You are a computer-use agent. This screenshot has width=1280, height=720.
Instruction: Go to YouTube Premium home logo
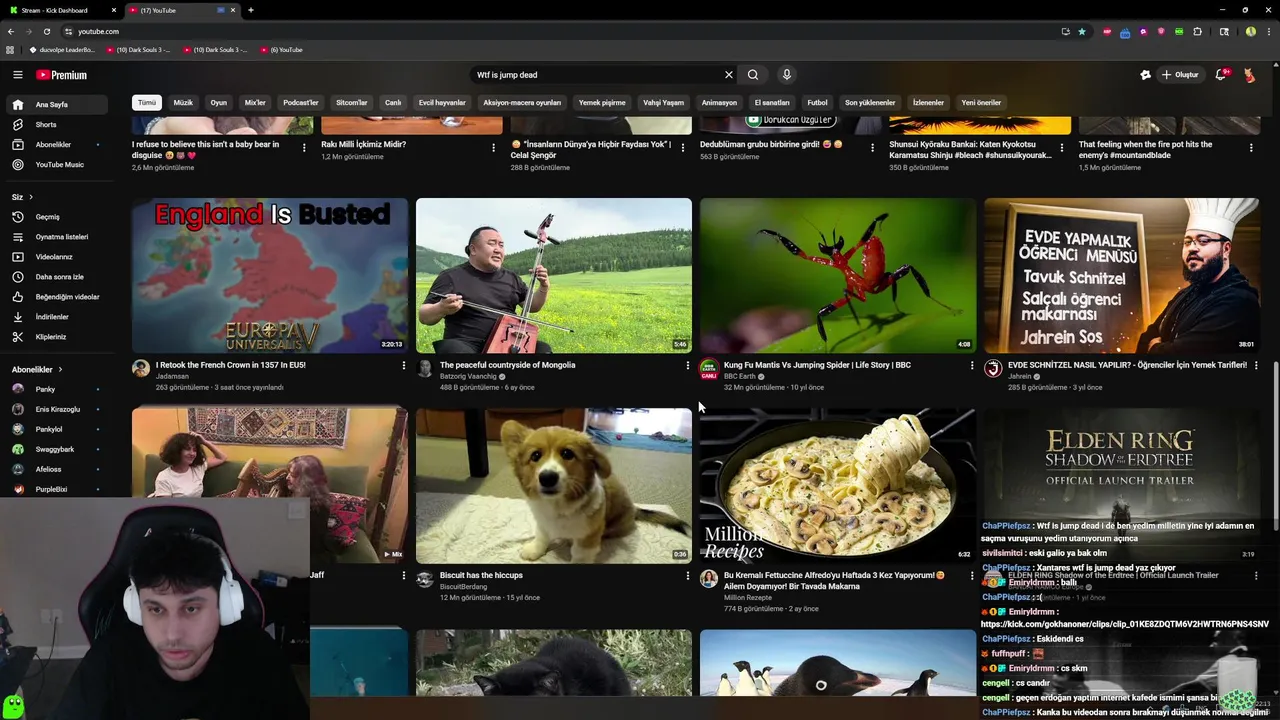point(61,75)
